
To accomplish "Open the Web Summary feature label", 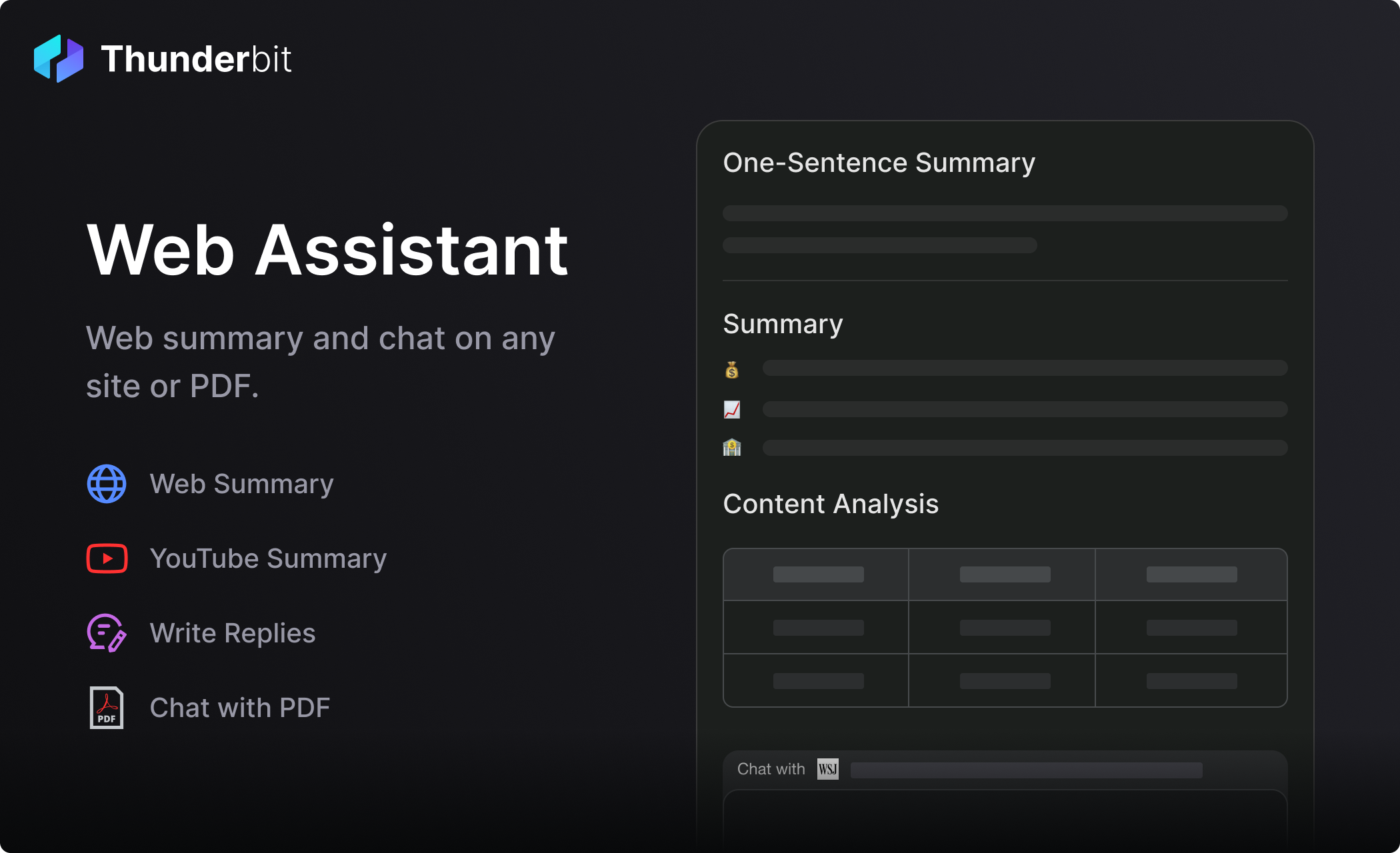I will (x=241, y=484).
